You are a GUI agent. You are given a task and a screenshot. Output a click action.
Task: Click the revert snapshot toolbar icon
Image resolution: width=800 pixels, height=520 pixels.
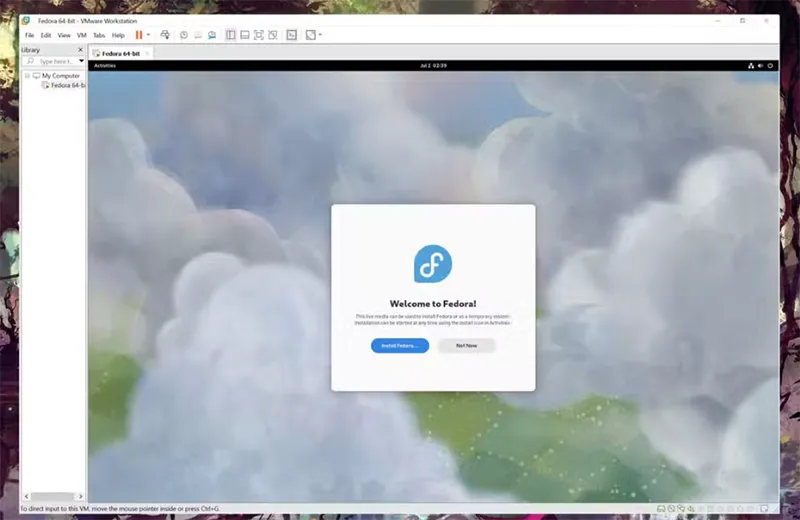[x=198, y=35]
